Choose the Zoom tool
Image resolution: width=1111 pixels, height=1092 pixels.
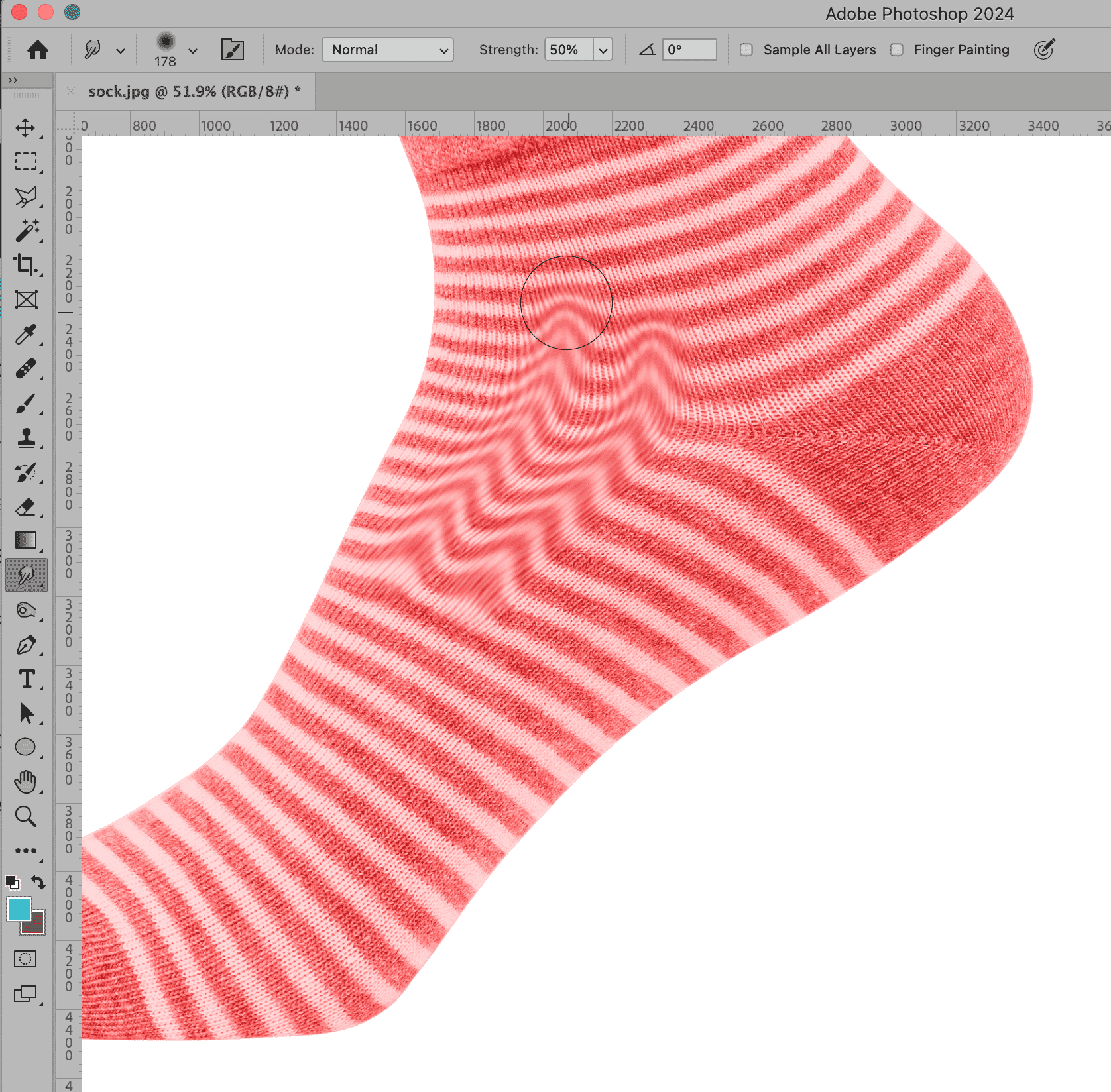point(26,816)
